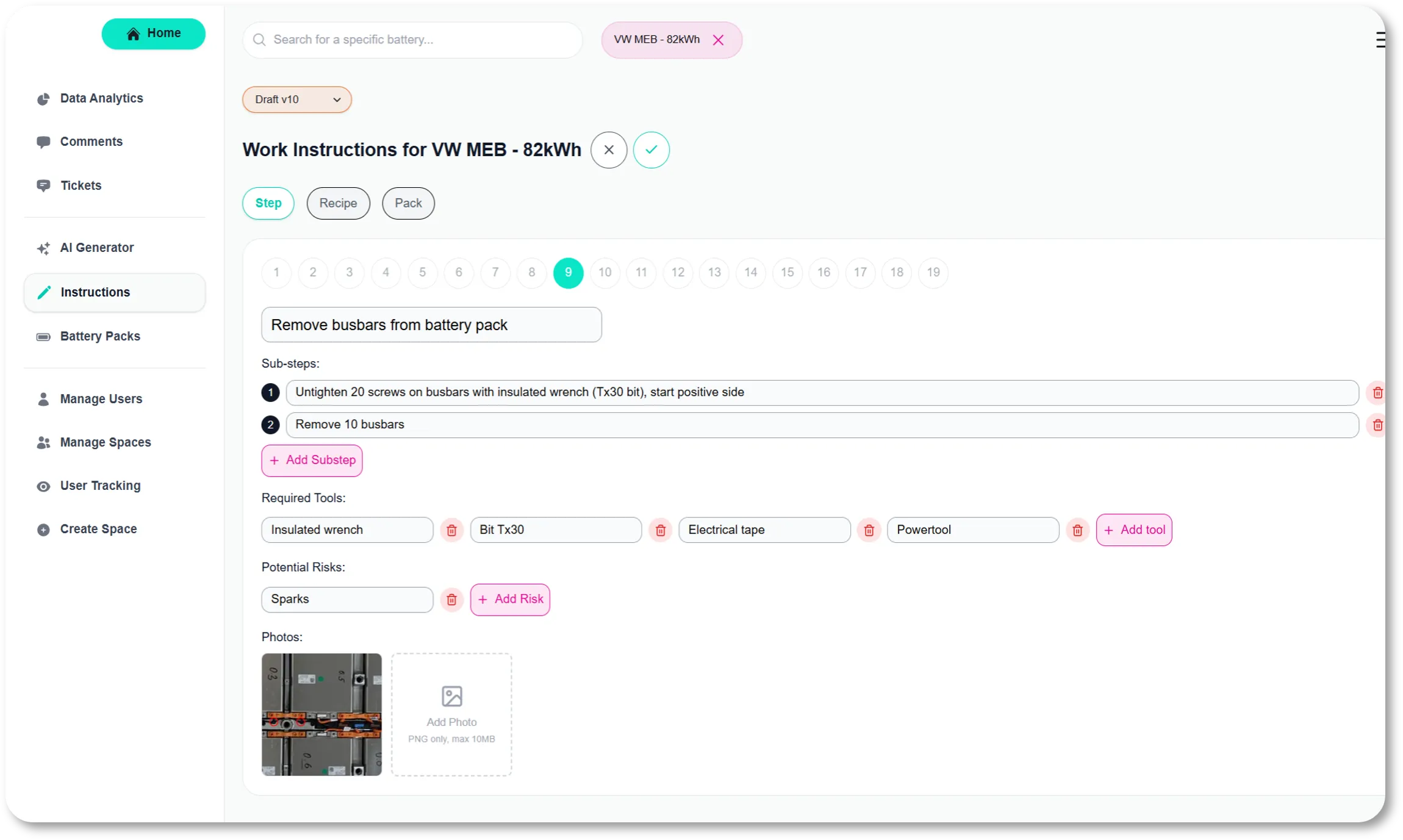Go to step 13
Screen dimensions: 1403x840
[x=714, y=273]
